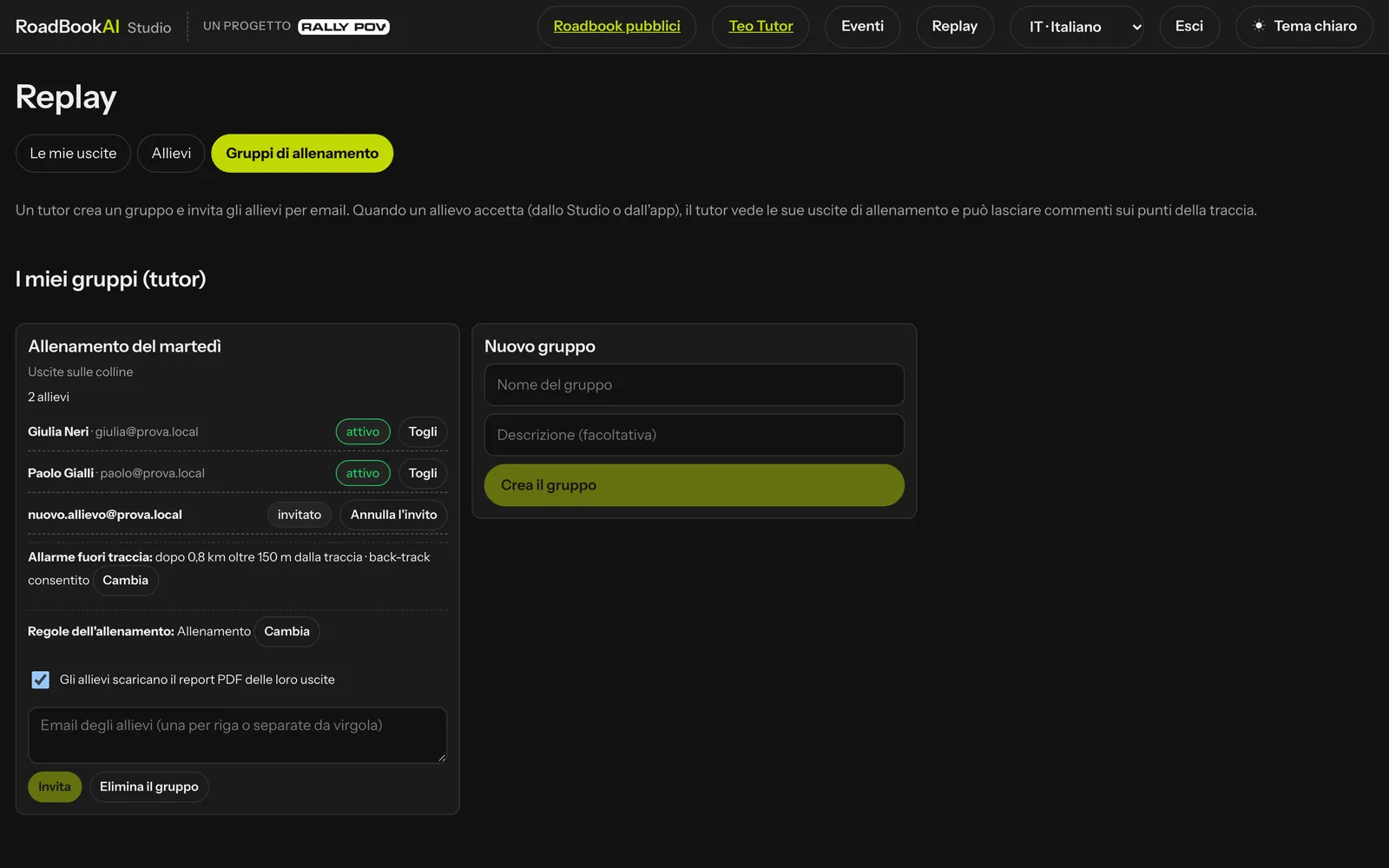Viewport: 1389px width, 868px height.
Task: Change the Allarme fuori traccia settings via Cambia
Action: click(x=126, y=581)
